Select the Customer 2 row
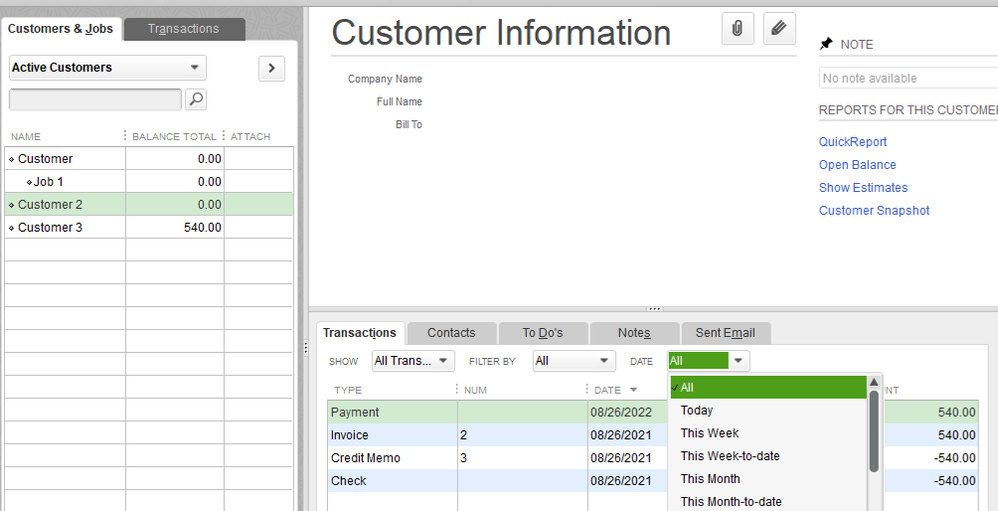The image size is (998, 511). (x=149, y=205)
